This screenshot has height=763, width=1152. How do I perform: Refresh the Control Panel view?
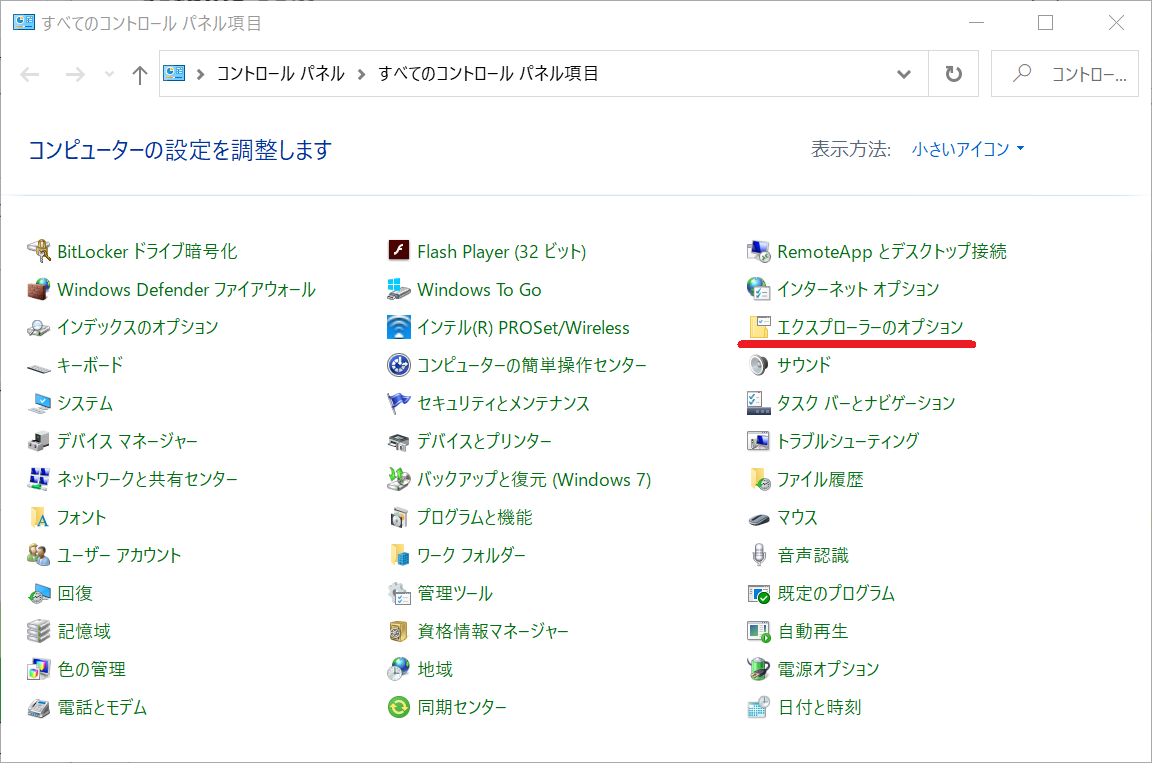click(954, 73)
